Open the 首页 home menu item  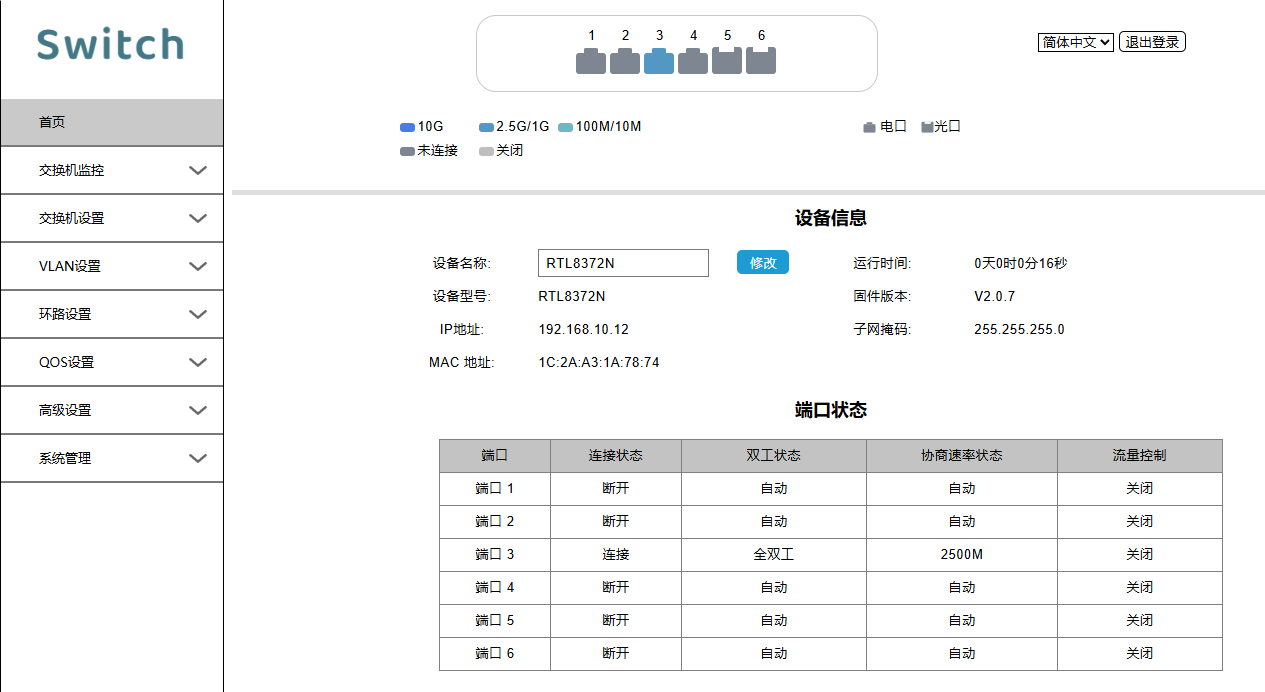point(112,122)
